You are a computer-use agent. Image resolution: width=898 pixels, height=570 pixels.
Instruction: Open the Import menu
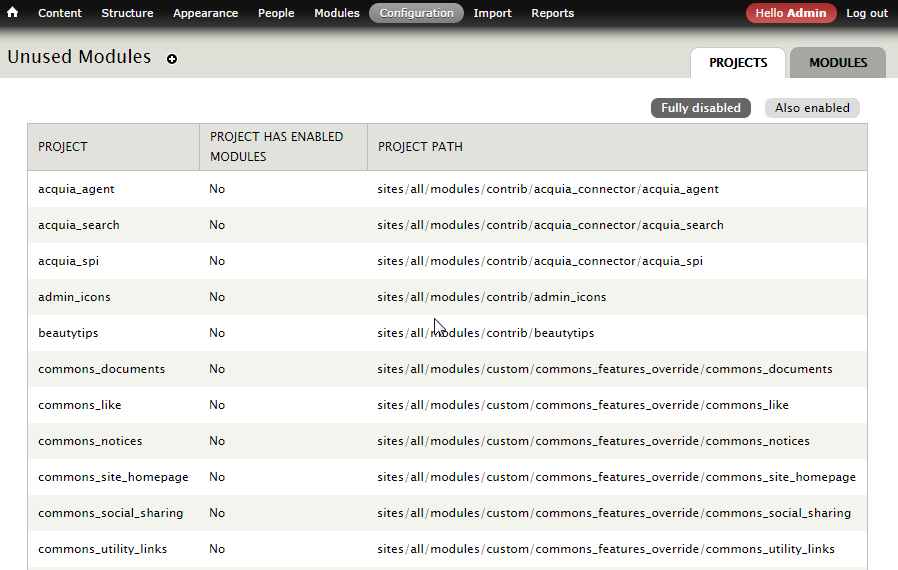click(493, 13)
